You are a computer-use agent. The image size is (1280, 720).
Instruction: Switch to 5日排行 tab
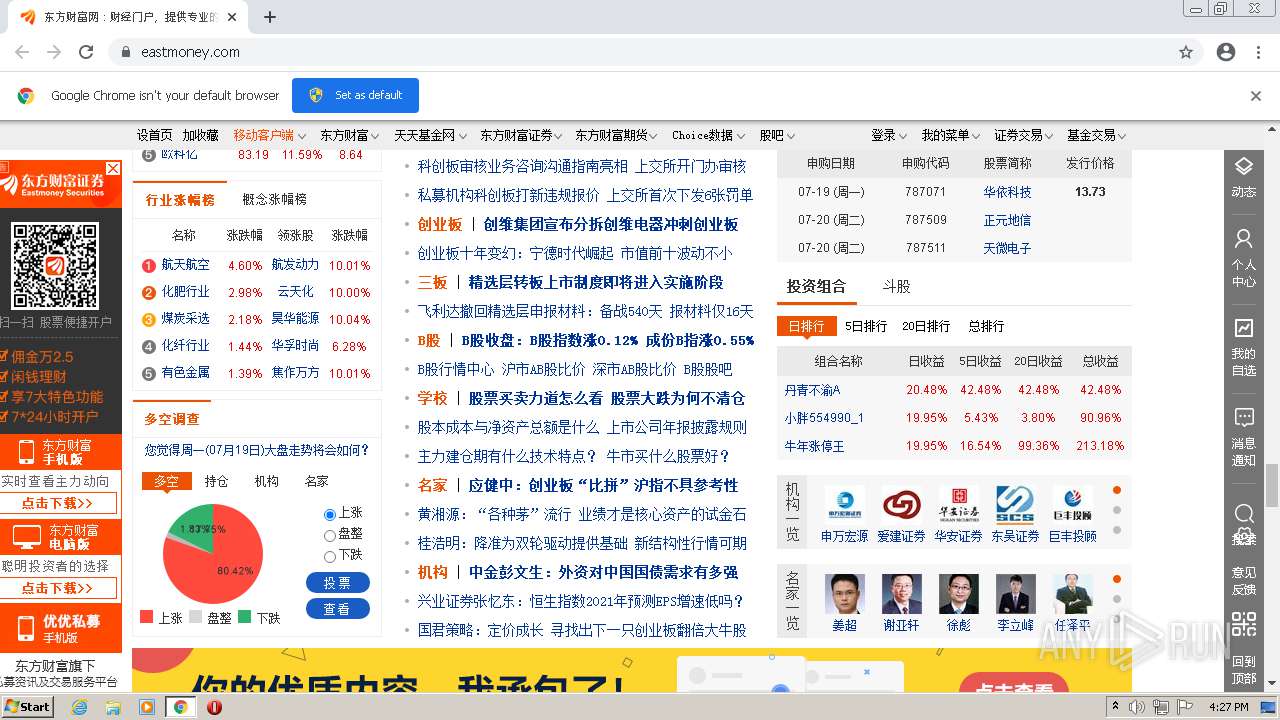coord(866,326)
